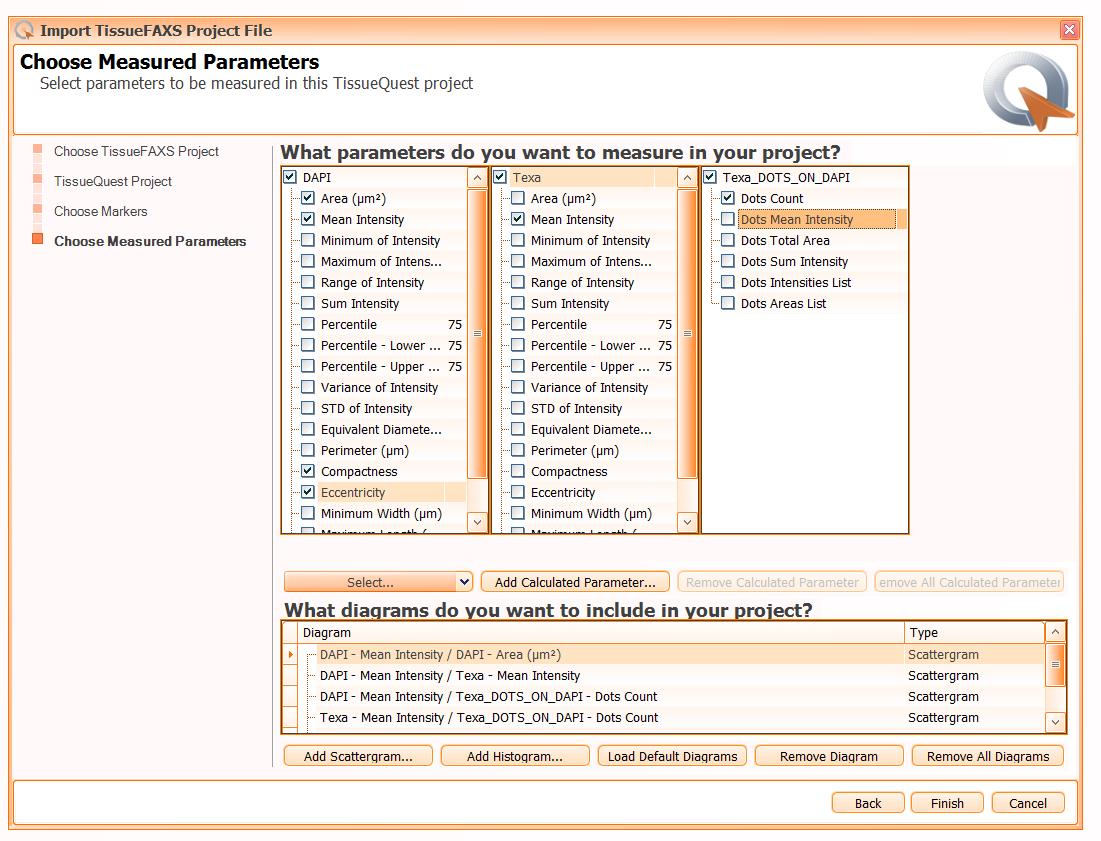Click Add Calculated Parameter... button
The width and height of the screenshot is (1101, 841).
pyautogui.click(x=575, y=582)
